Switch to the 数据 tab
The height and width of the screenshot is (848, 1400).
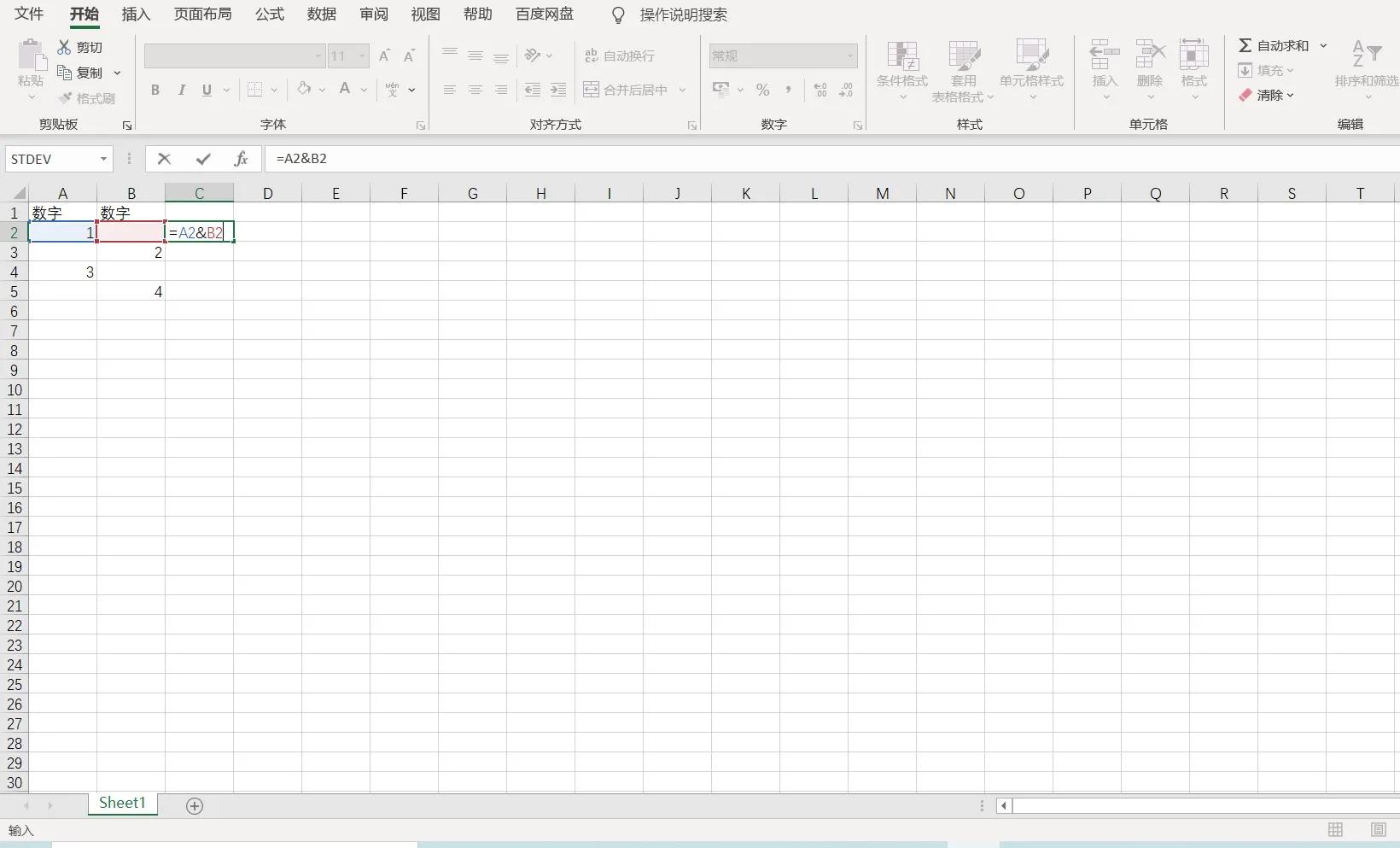[x=322, y=15]
